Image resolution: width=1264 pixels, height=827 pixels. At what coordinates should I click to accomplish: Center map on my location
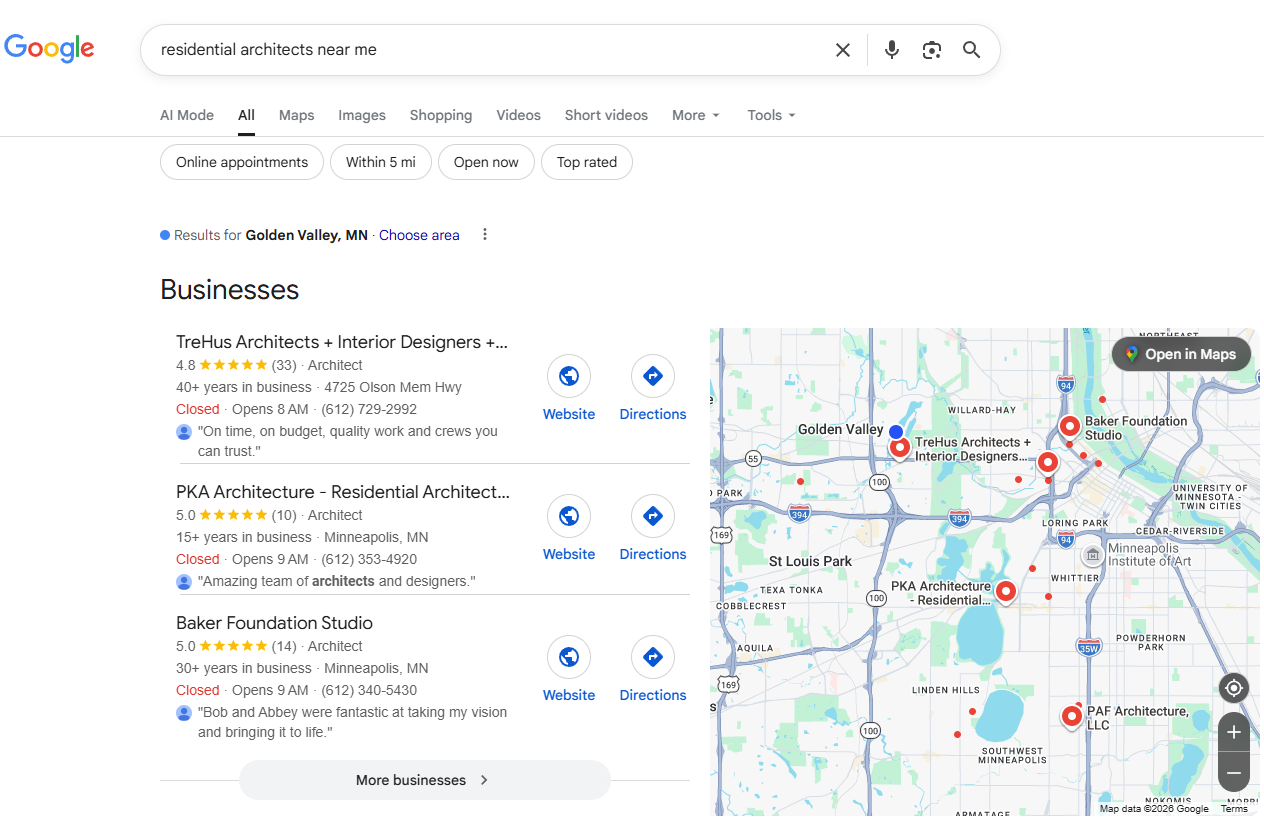click(x=1233, y=688)
